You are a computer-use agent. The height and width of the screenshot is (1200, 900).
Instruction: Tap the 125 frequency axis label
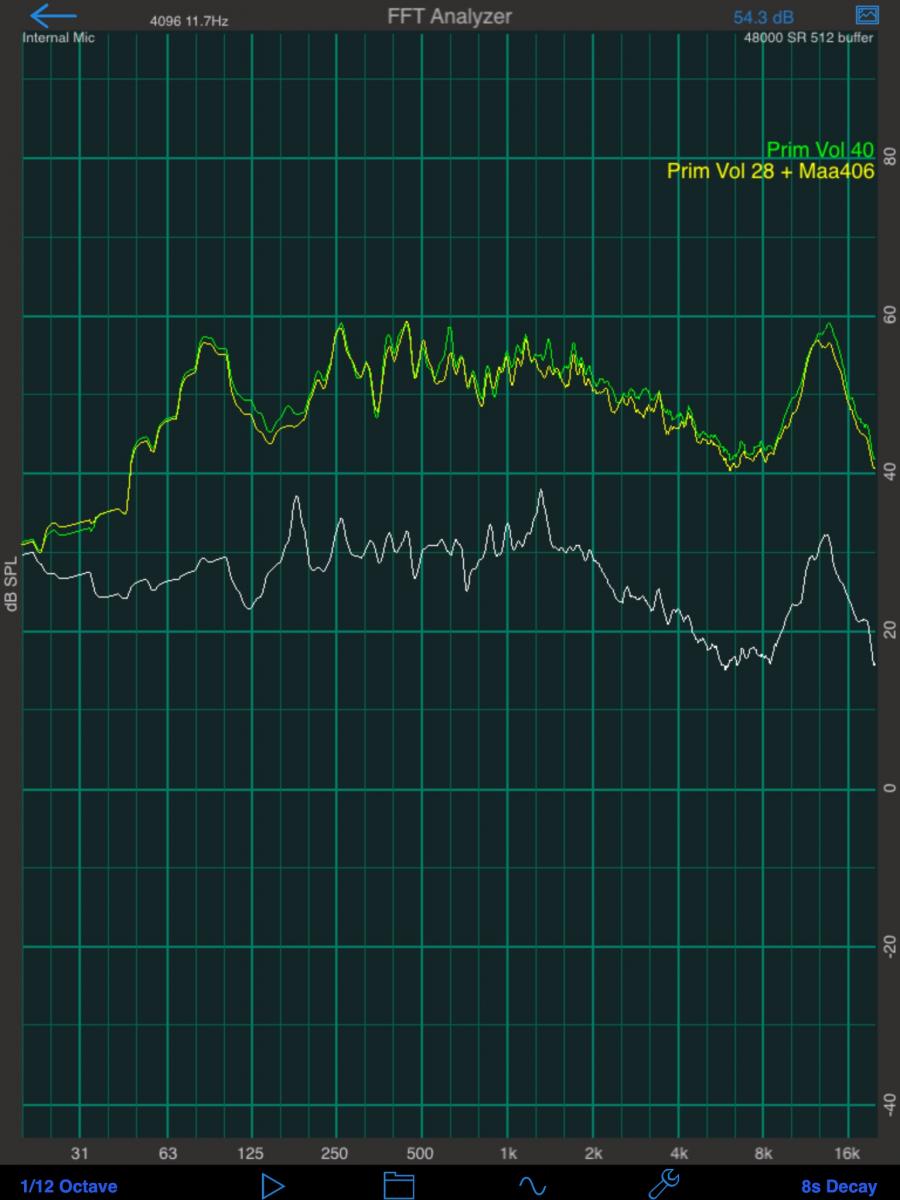(250, 1154)
